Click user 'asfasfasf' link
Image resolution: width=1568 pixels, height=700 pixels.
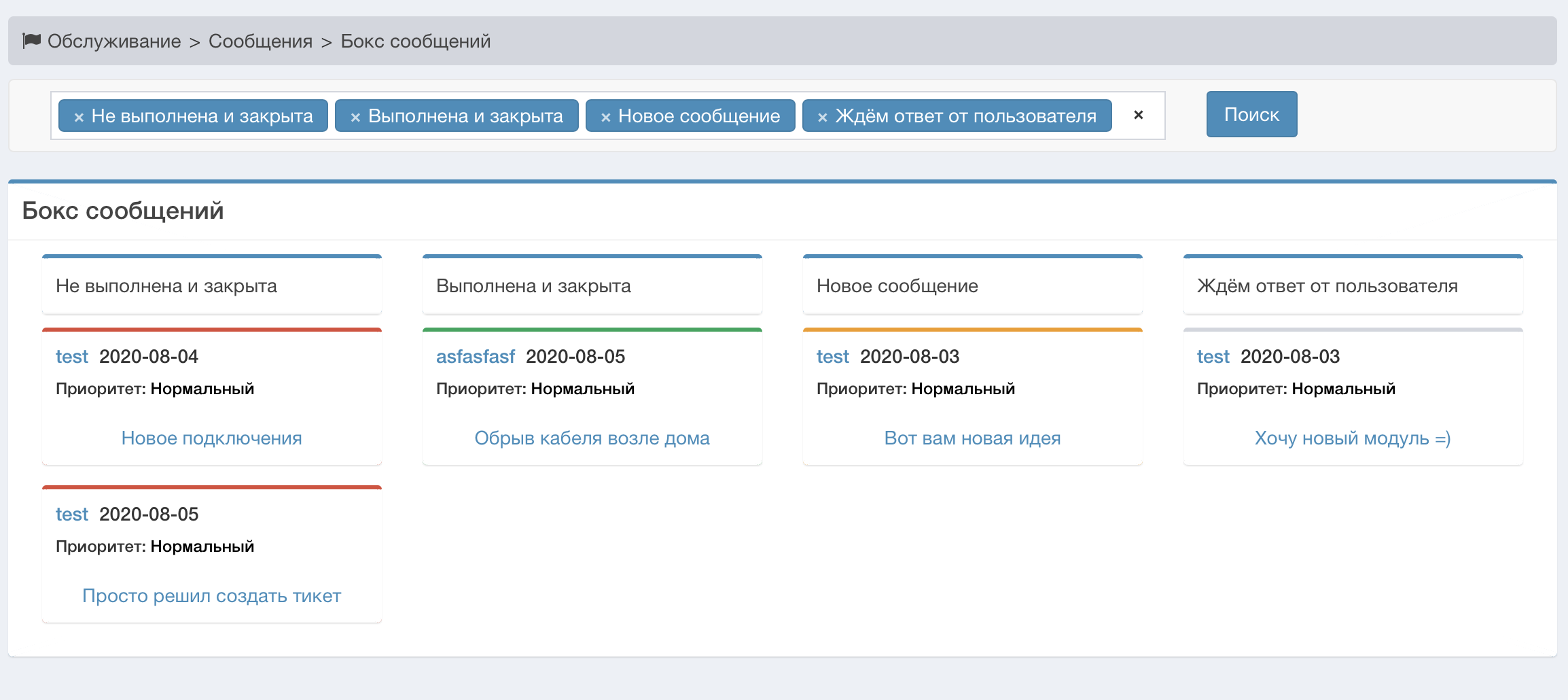click(x=475, y=357)
